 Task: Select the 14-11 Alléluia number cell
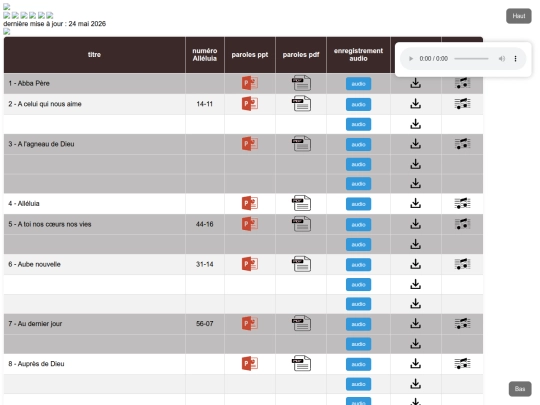(x=205, y=104)
